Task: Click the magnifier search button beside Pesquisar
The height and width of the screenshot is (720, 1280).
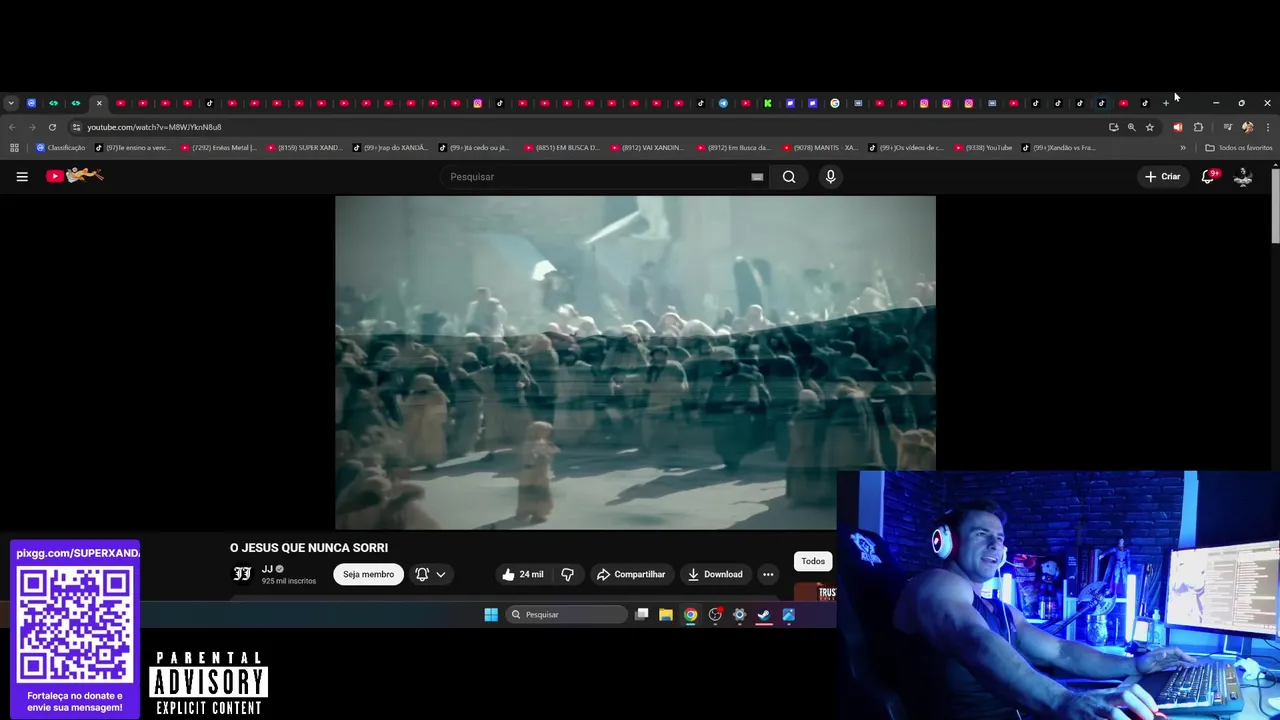Action: [789, 177]
